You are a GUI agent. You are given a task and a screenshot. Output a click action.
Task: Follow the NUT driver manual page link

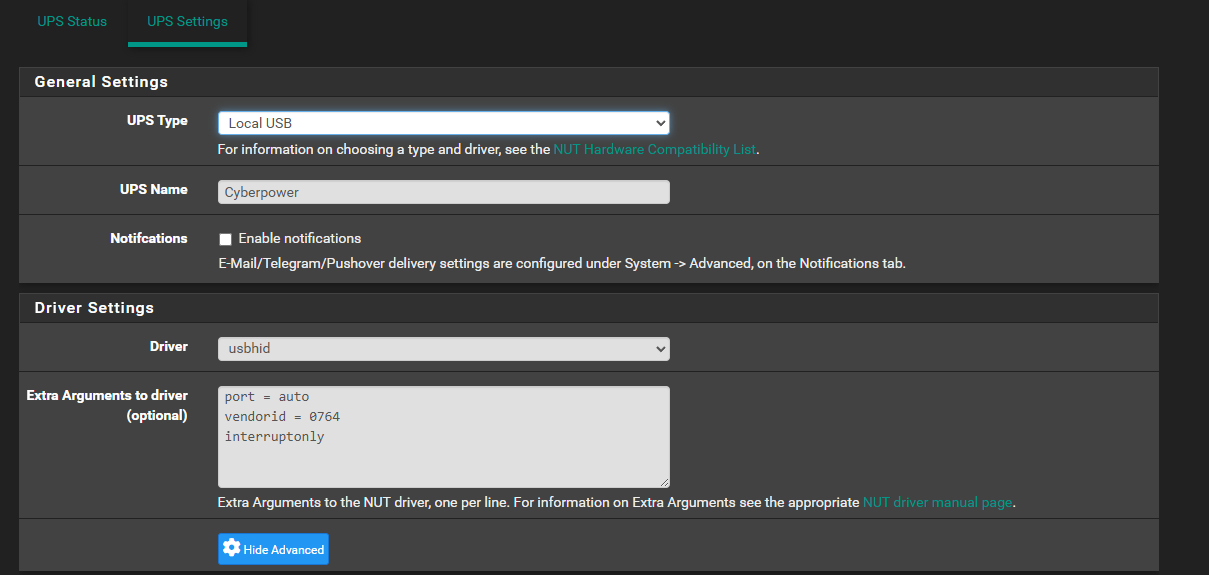[x=937, y=502]
